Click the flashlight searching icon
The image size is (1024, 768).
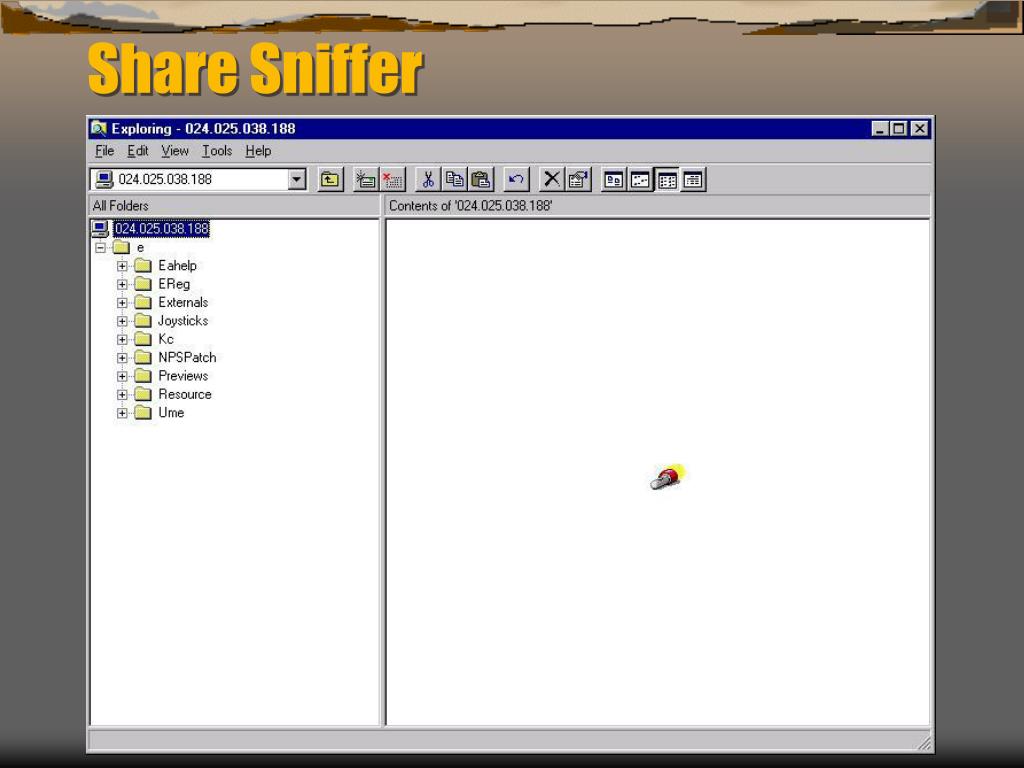point(667,477)
